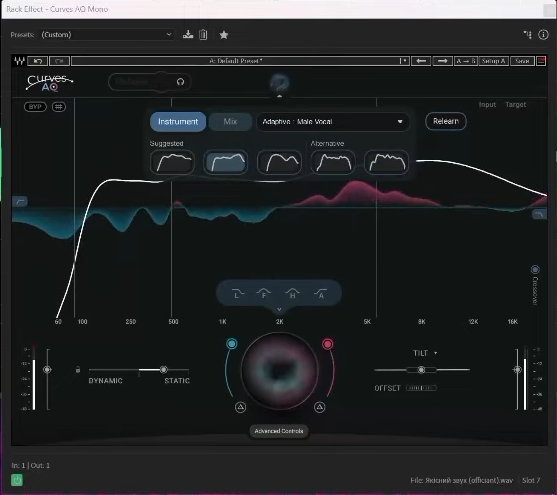Click the red icon at Waves toolbar end
This screenshot has width=557, height=495.
(541, 61)
